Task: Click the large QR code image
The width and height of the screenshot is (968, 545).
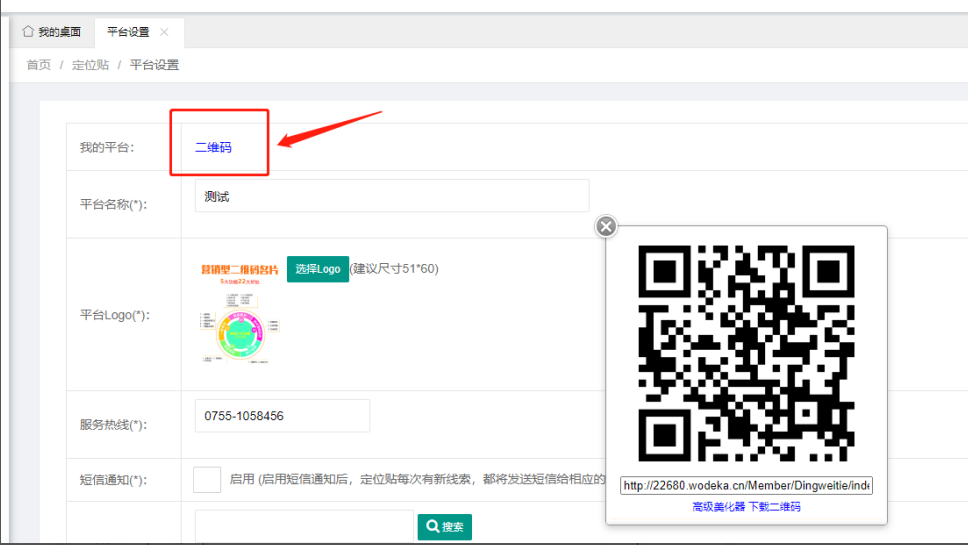Action: (746, 353)
